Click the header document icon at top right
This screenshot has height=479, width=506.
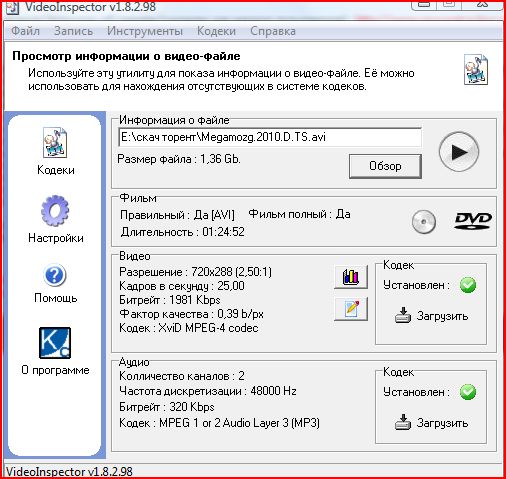coord(476,69)
